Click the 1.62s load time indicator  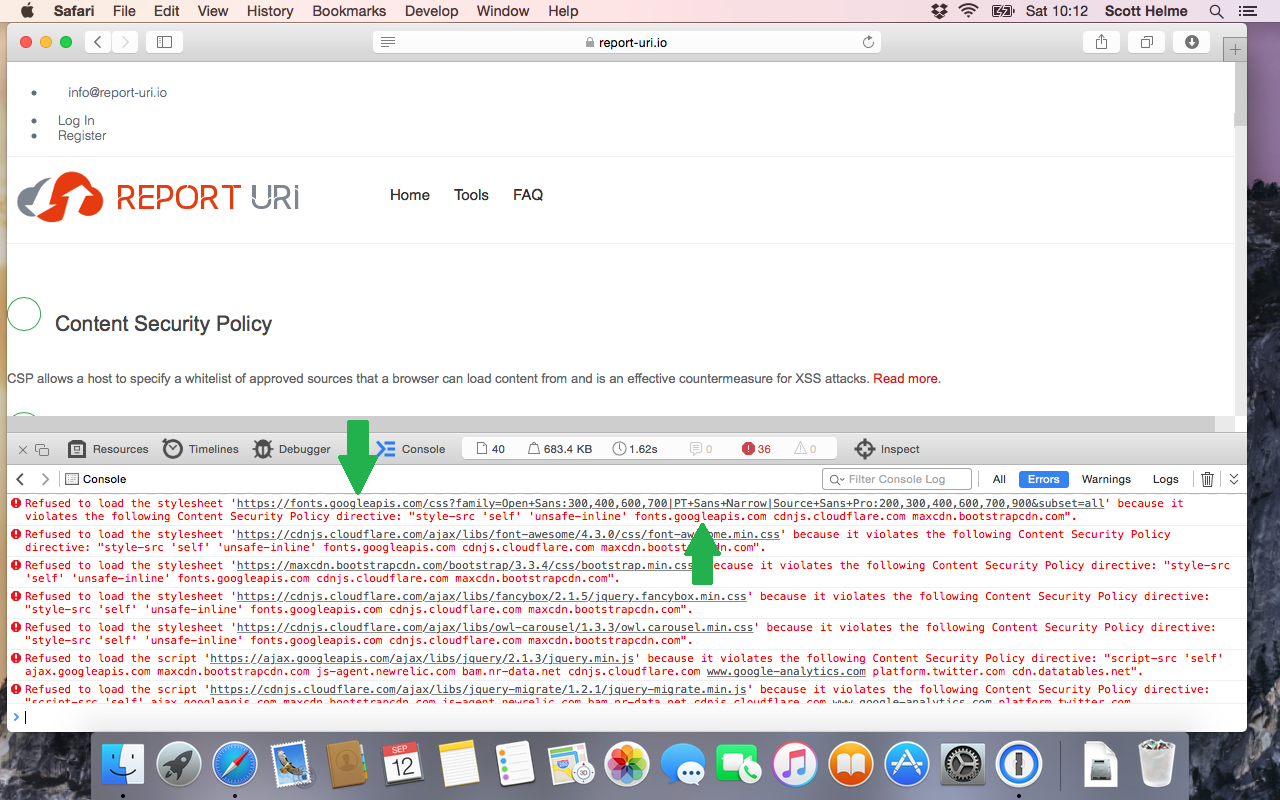tap(635, 449)
